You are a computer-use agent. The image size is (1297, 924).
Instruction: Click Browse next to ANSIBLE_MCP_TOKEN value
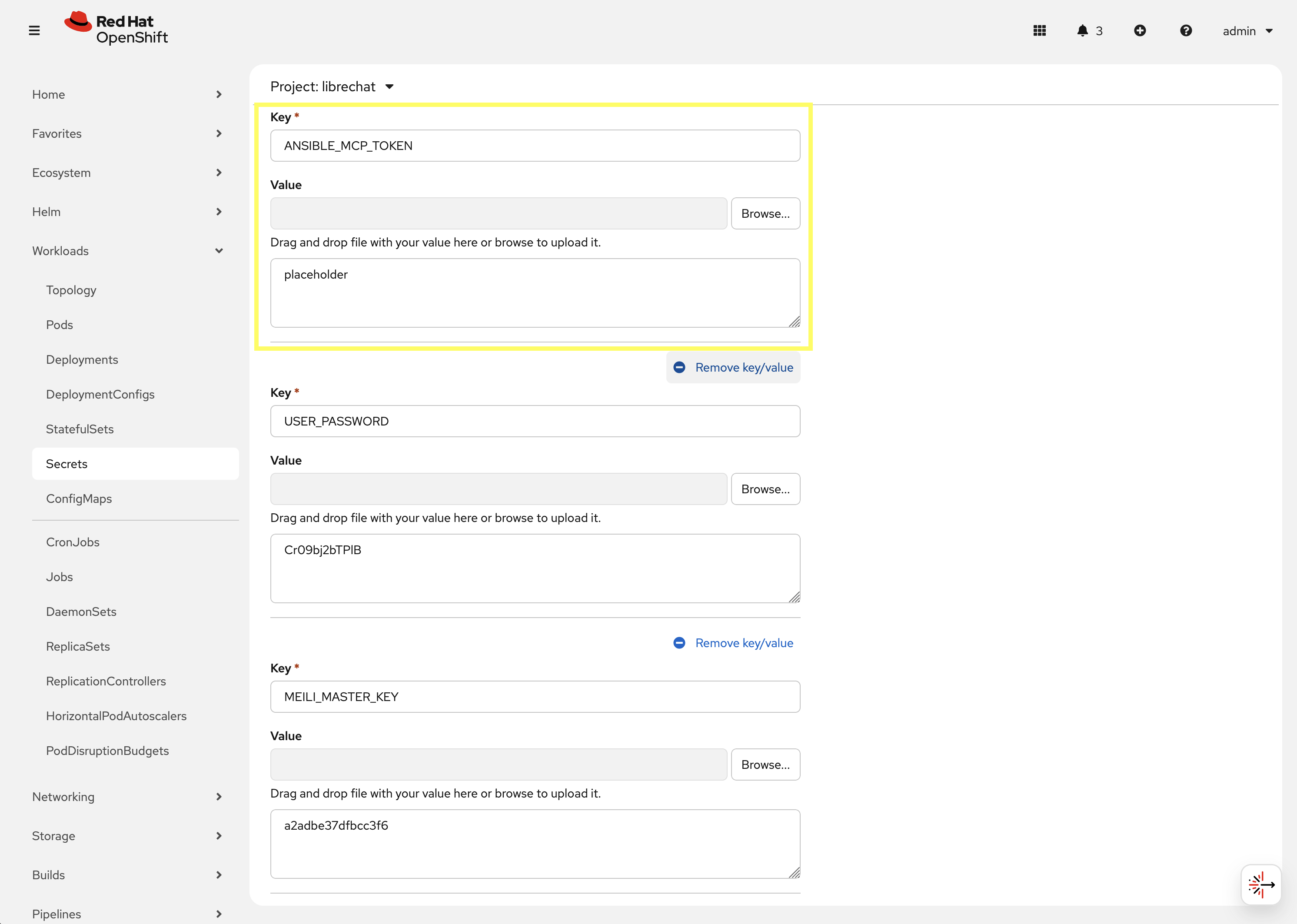(766, 213)
